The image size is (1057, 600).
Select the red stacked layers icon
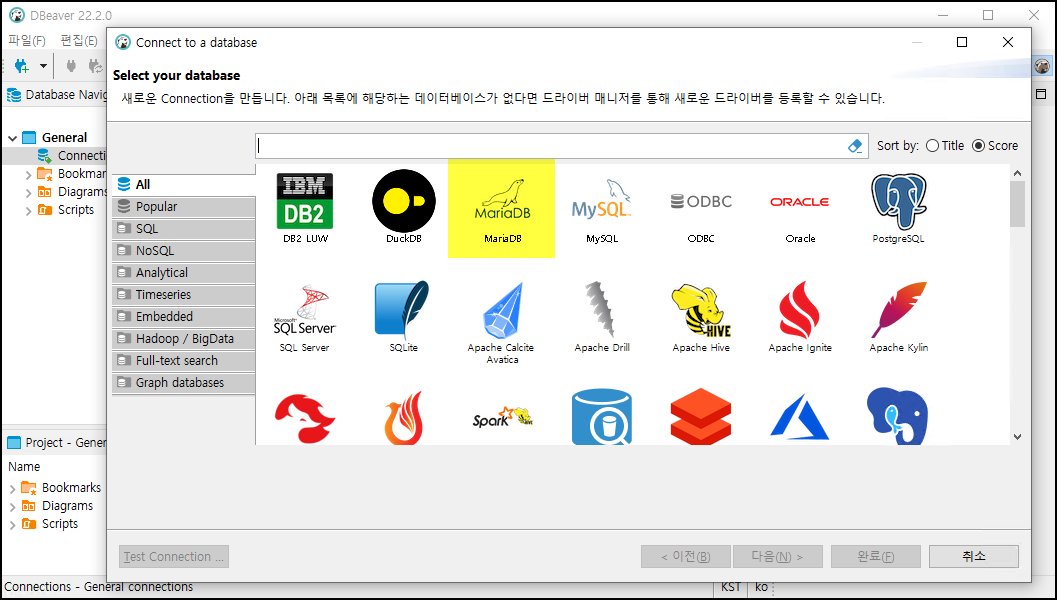[x=701, y=417]
